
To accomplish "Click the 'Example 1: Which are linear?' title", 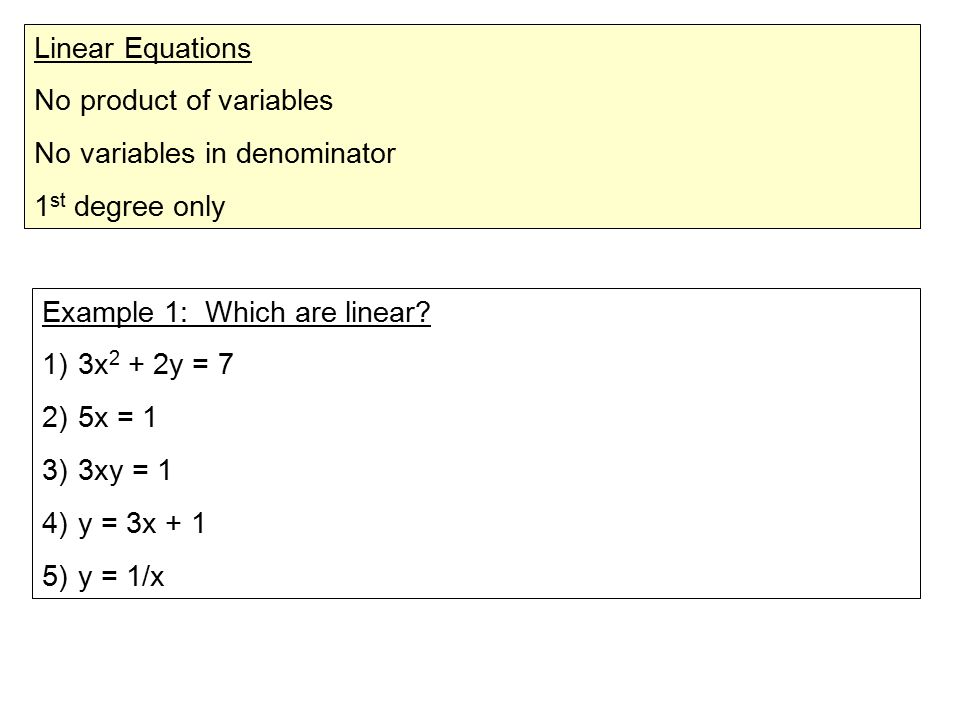I will point(236,312).
